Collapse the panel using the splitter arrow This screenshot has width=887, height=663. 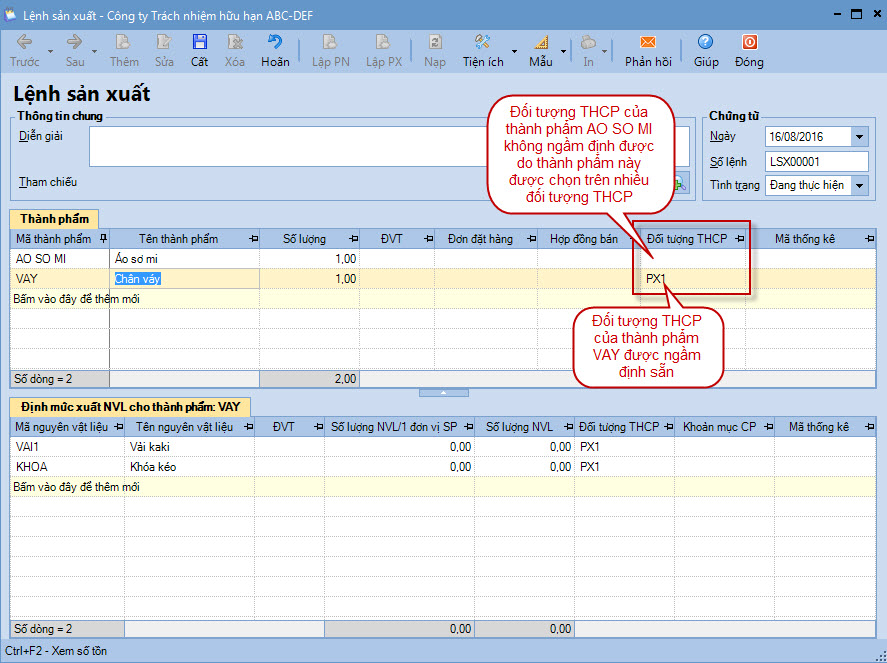coord(444,393)
